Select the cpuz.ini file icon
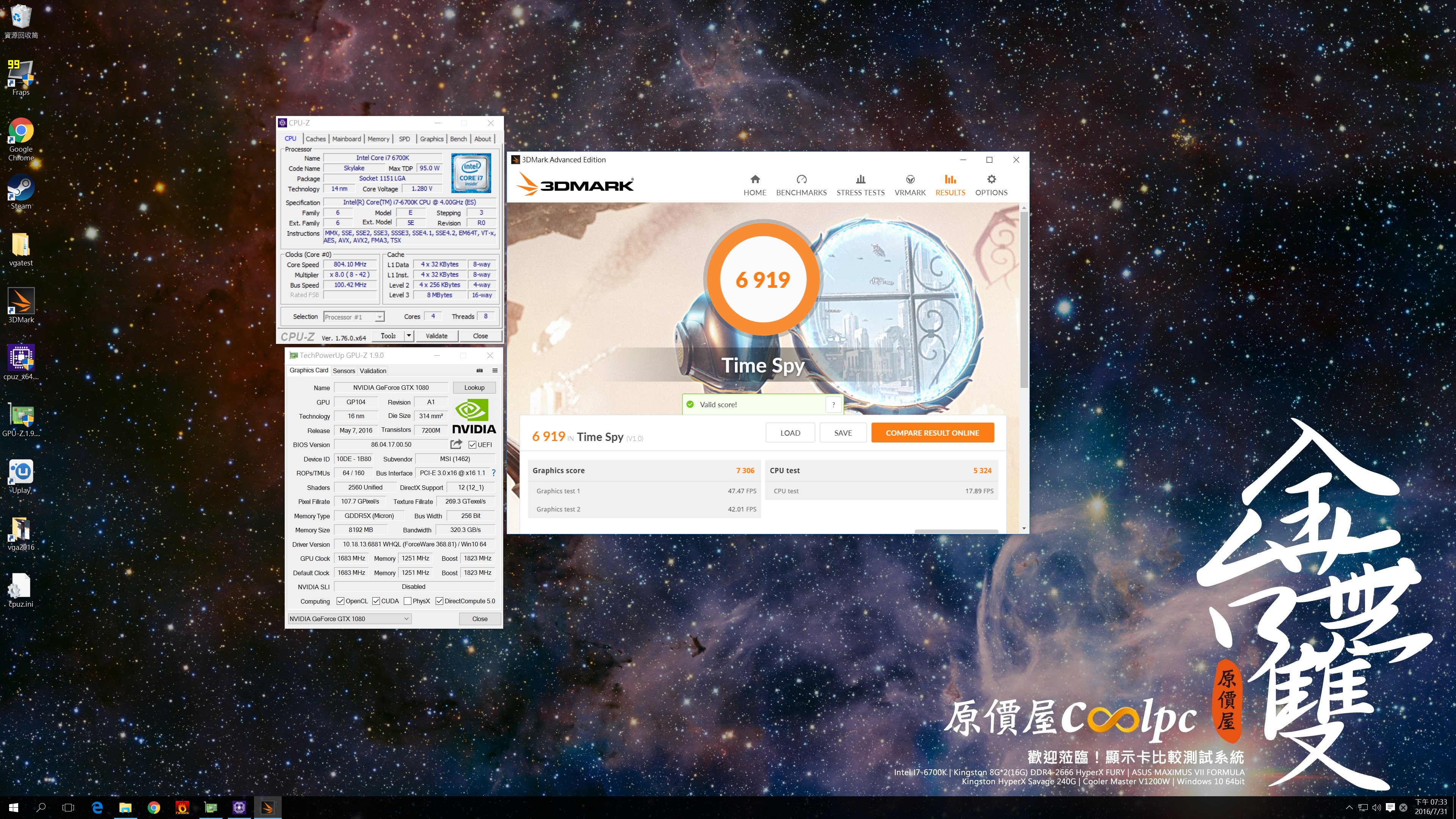Viewport: 1456px width, 819px height. 21,590
